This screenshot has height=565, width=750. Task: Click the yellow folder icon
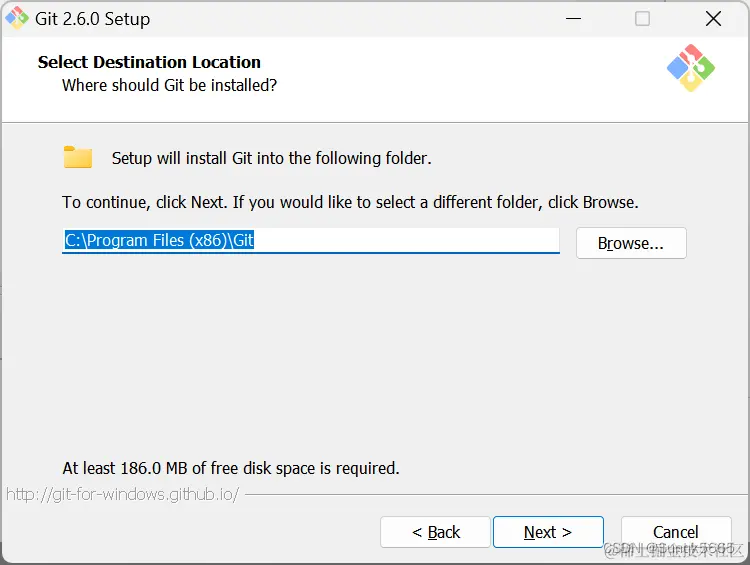(78, 157)
